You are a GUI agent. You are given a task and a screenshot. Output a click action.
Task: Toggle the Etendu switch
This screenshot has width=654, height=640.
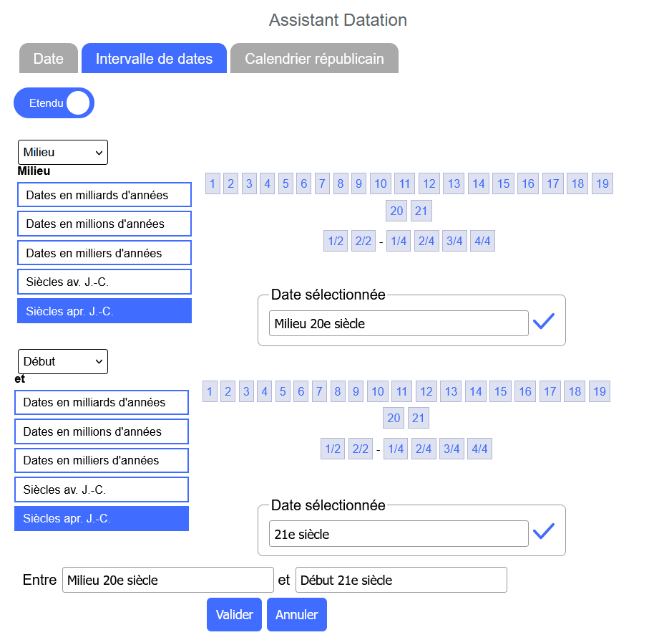point(54,103)
